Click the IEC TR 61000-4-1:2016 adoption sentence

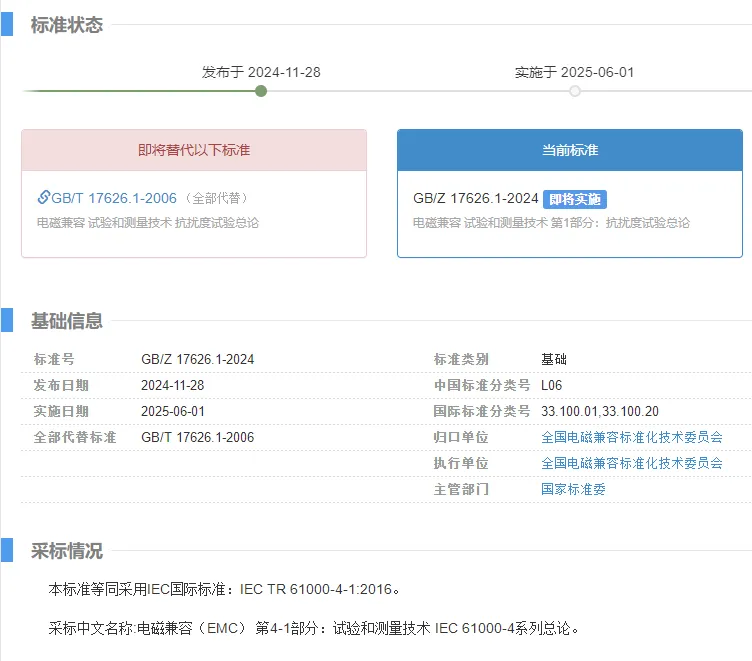pyautogui.click(x=224, y=589)
